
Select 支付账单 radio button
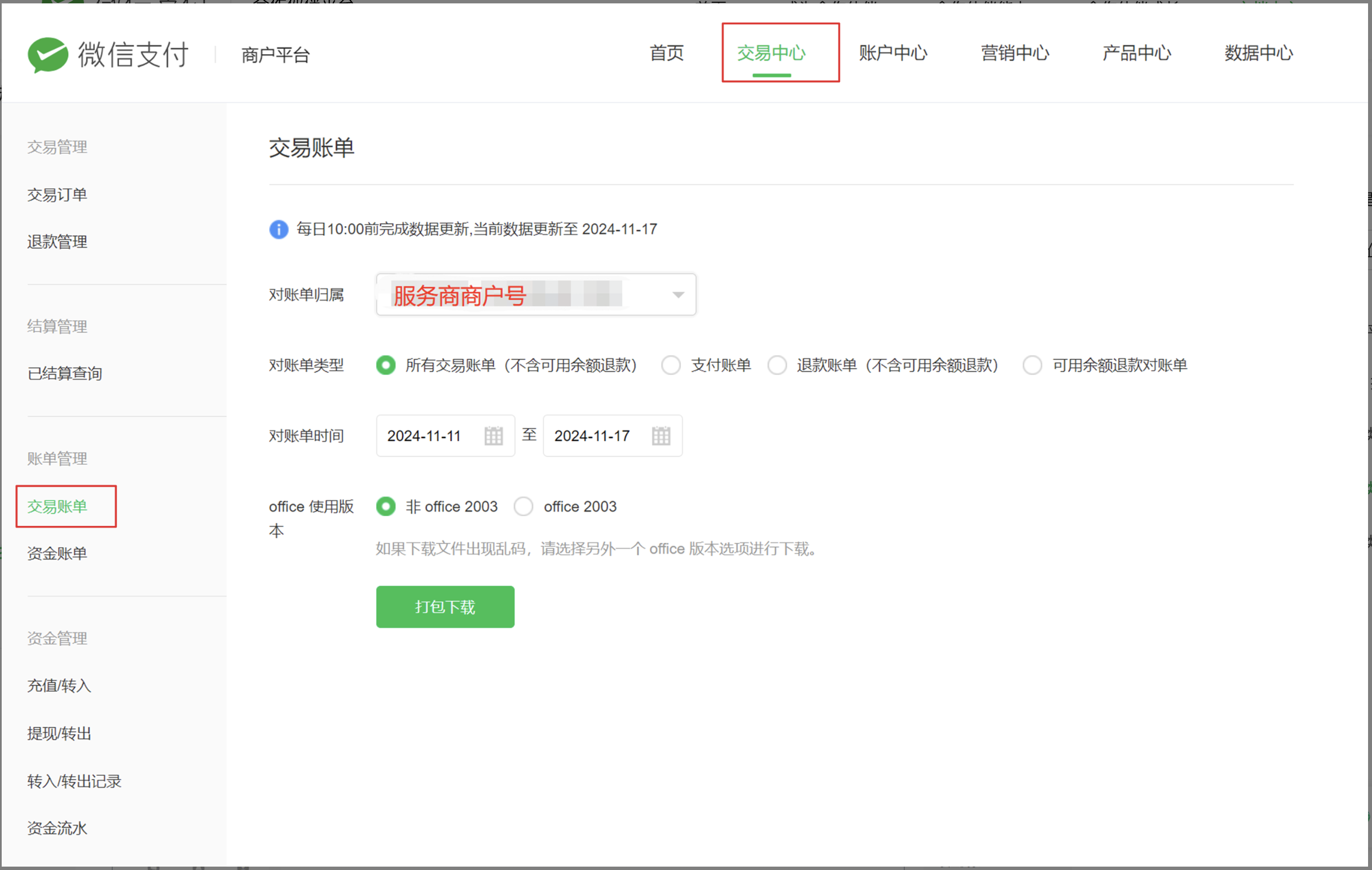[671, 365]
